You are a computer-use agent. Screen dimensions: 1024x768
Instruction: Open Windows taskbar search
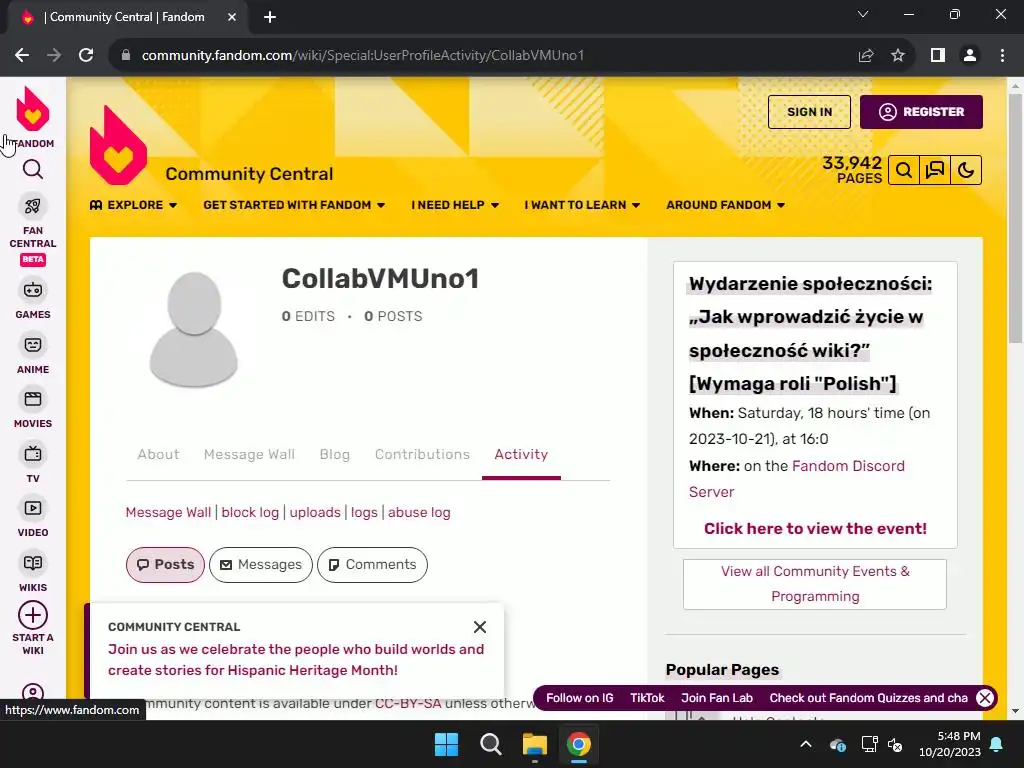(x=490, y=744)
